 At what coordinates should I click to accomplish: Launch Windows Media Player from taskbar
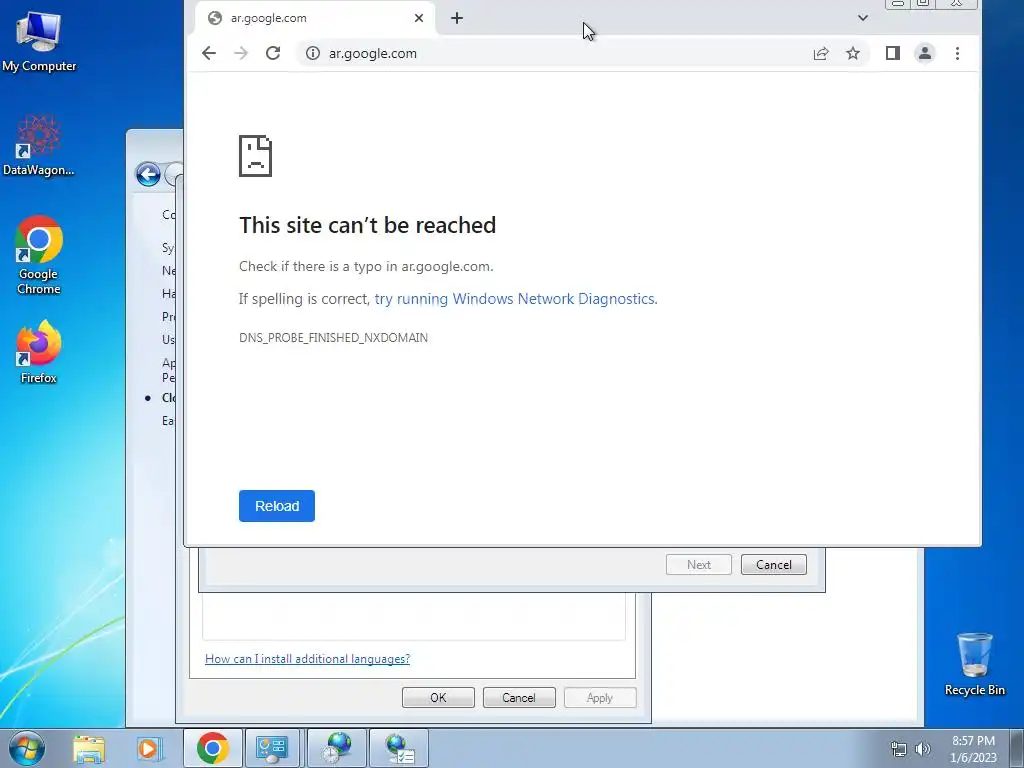click(x=150, y=748)
